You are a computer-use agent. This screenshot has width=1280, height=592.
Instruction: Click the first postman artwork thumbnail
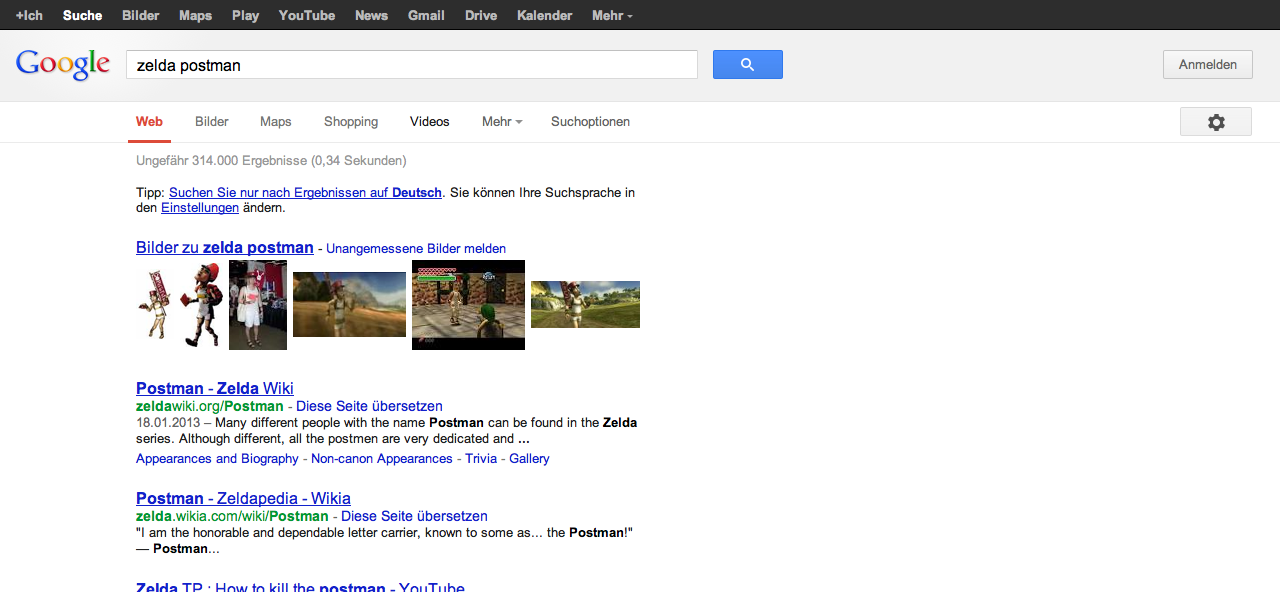tap(180, 305)
